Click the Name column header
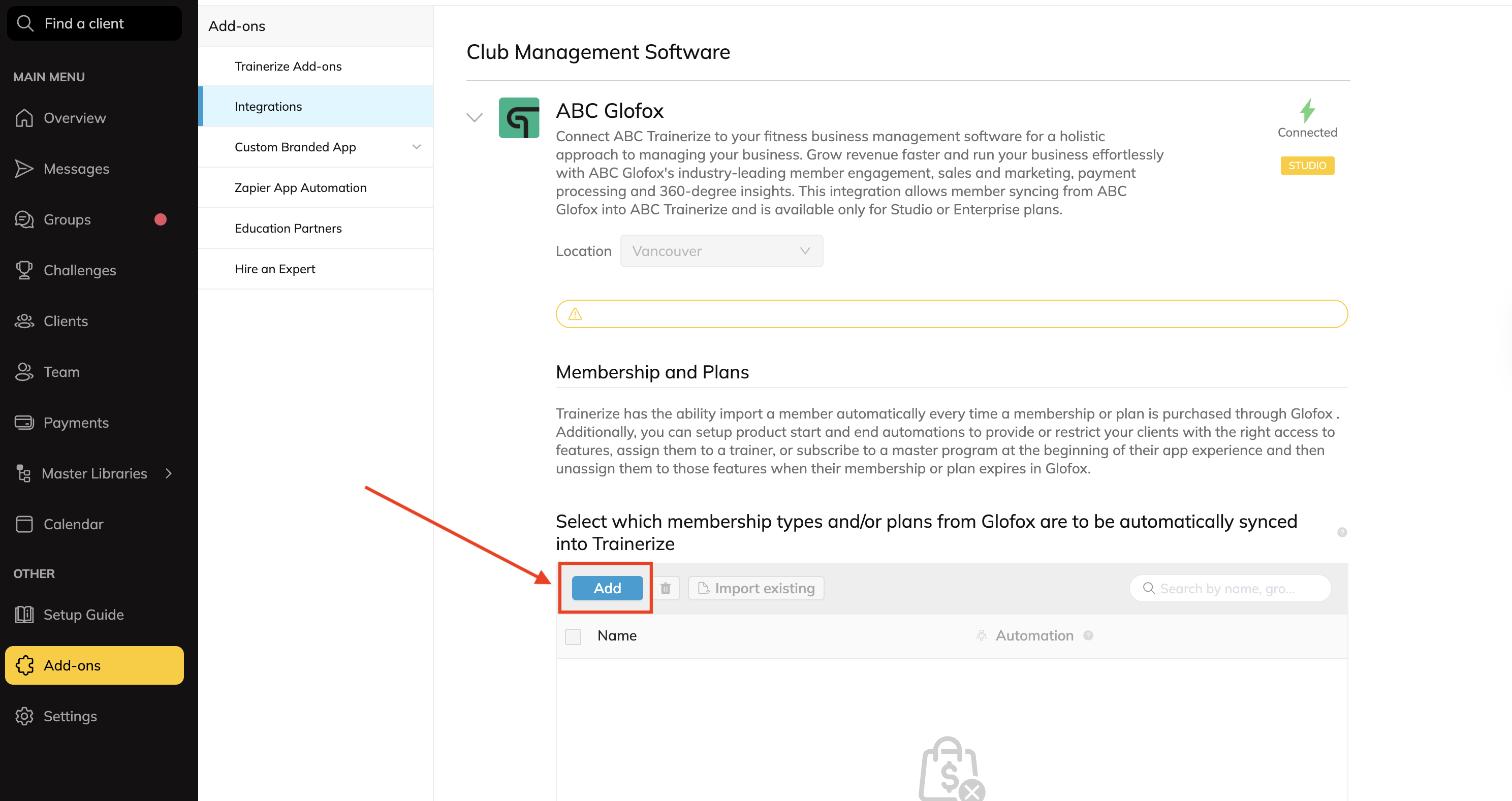The width and height of the screenshot is (1512, 801). [617, 635]
